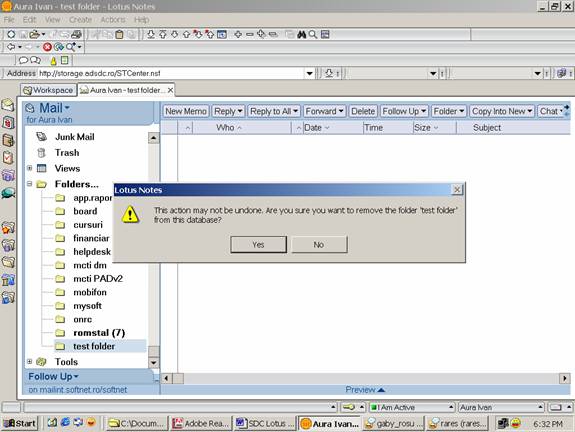Click the Next Unread red-star down arrow

pos(198,34)
